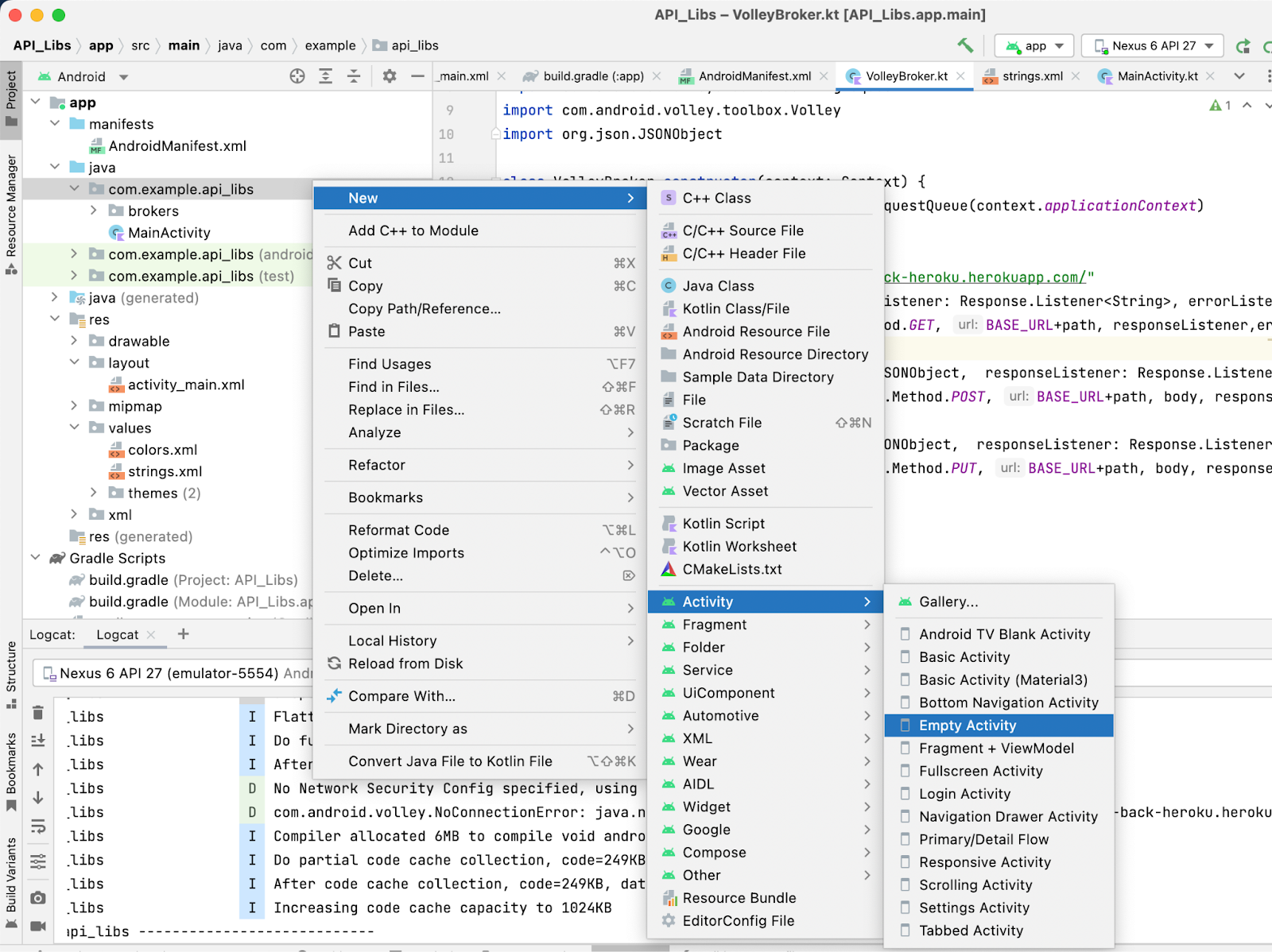Open the Project panel settings gear

389,75
